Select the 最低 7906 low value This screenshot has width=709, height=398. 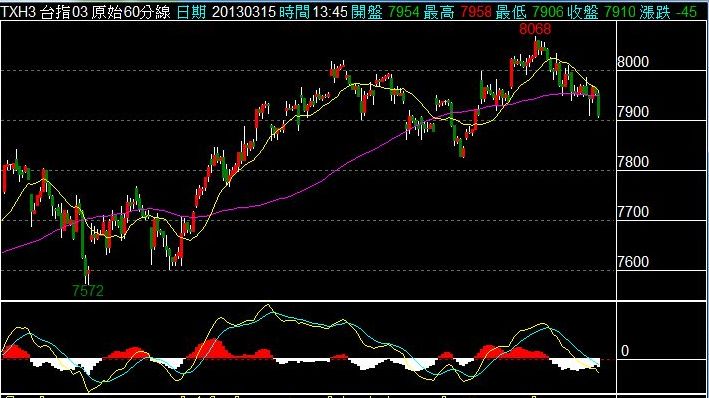tap(529, 12)
